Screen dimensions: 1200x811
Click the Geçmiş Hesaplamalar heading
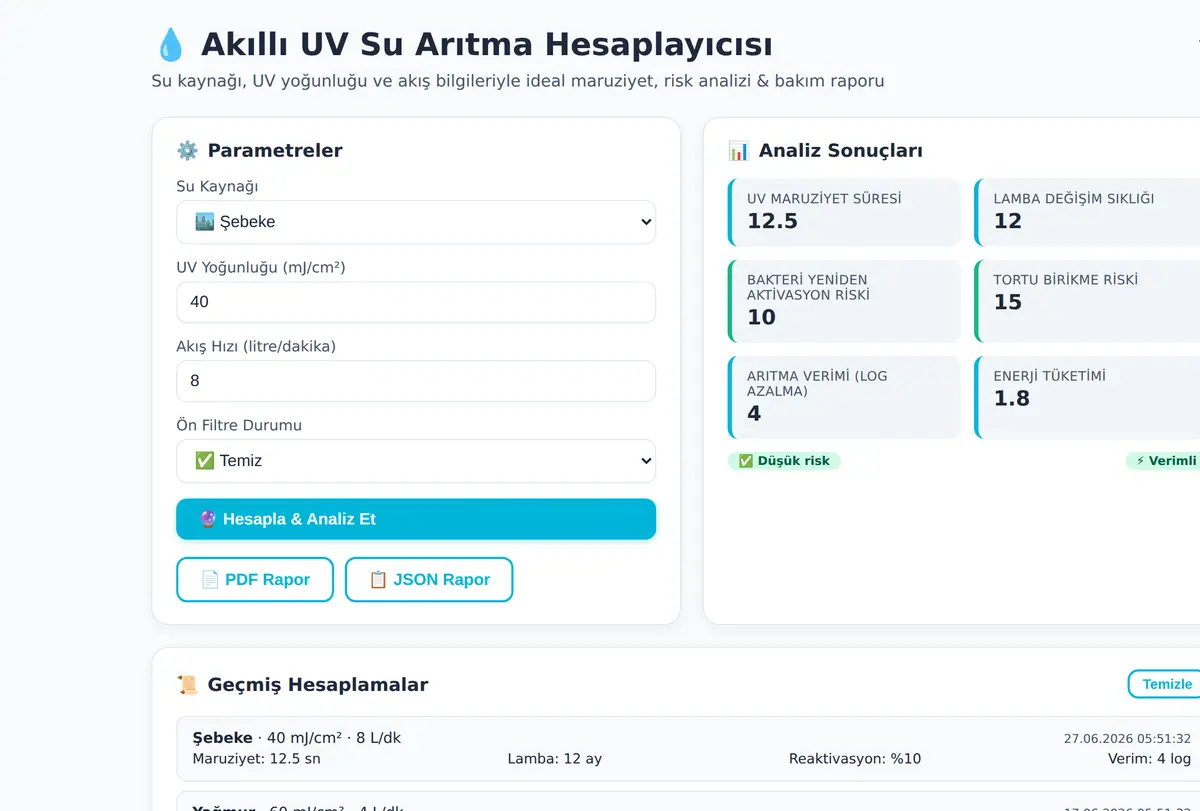click(318, 685)
